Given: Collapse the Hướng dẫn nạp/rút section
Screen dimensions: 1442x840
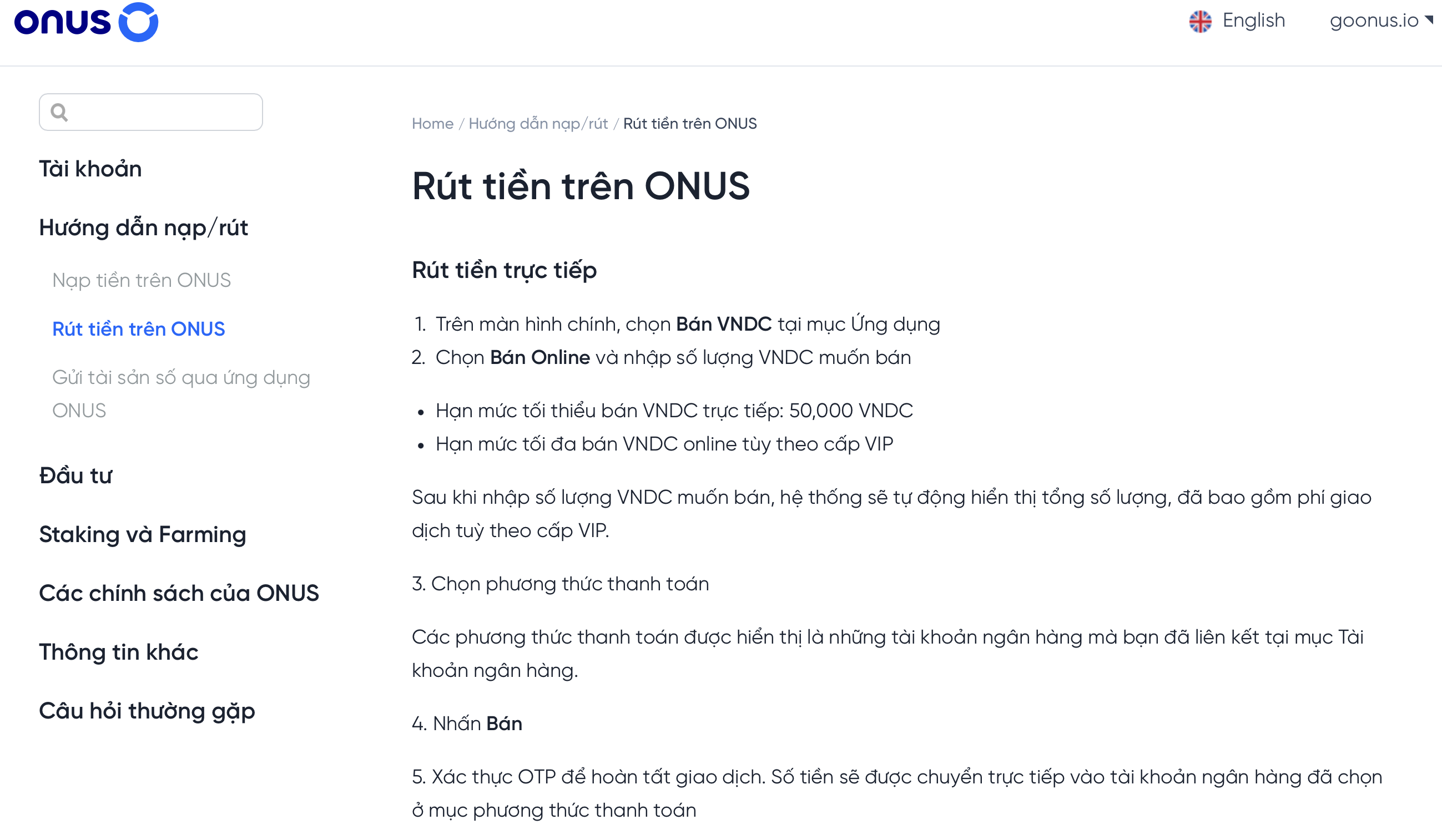Looking at the screenshot, I should pos(143,228).
